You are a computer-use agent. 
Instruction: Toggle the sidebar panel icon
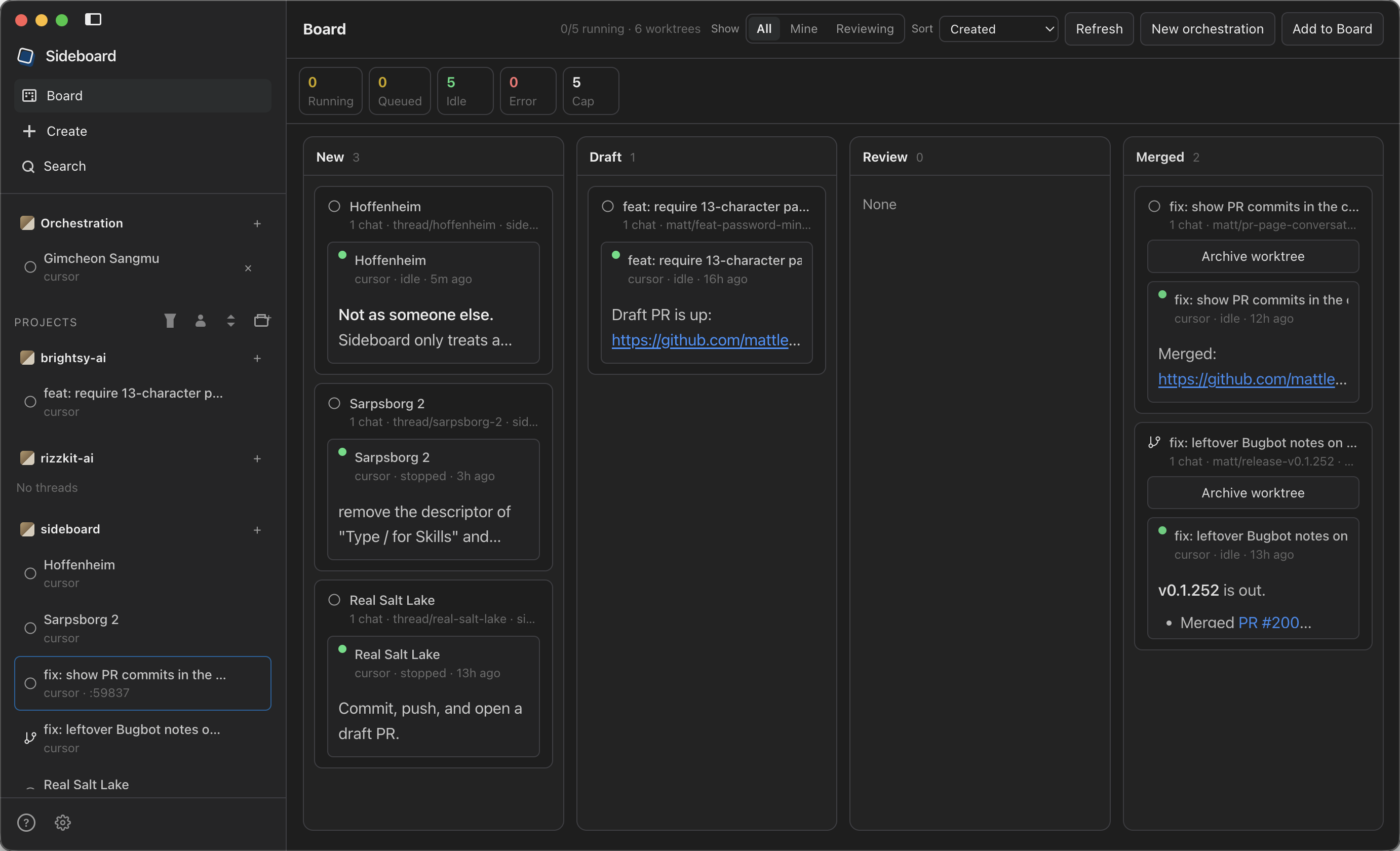[x=93, y=19]
